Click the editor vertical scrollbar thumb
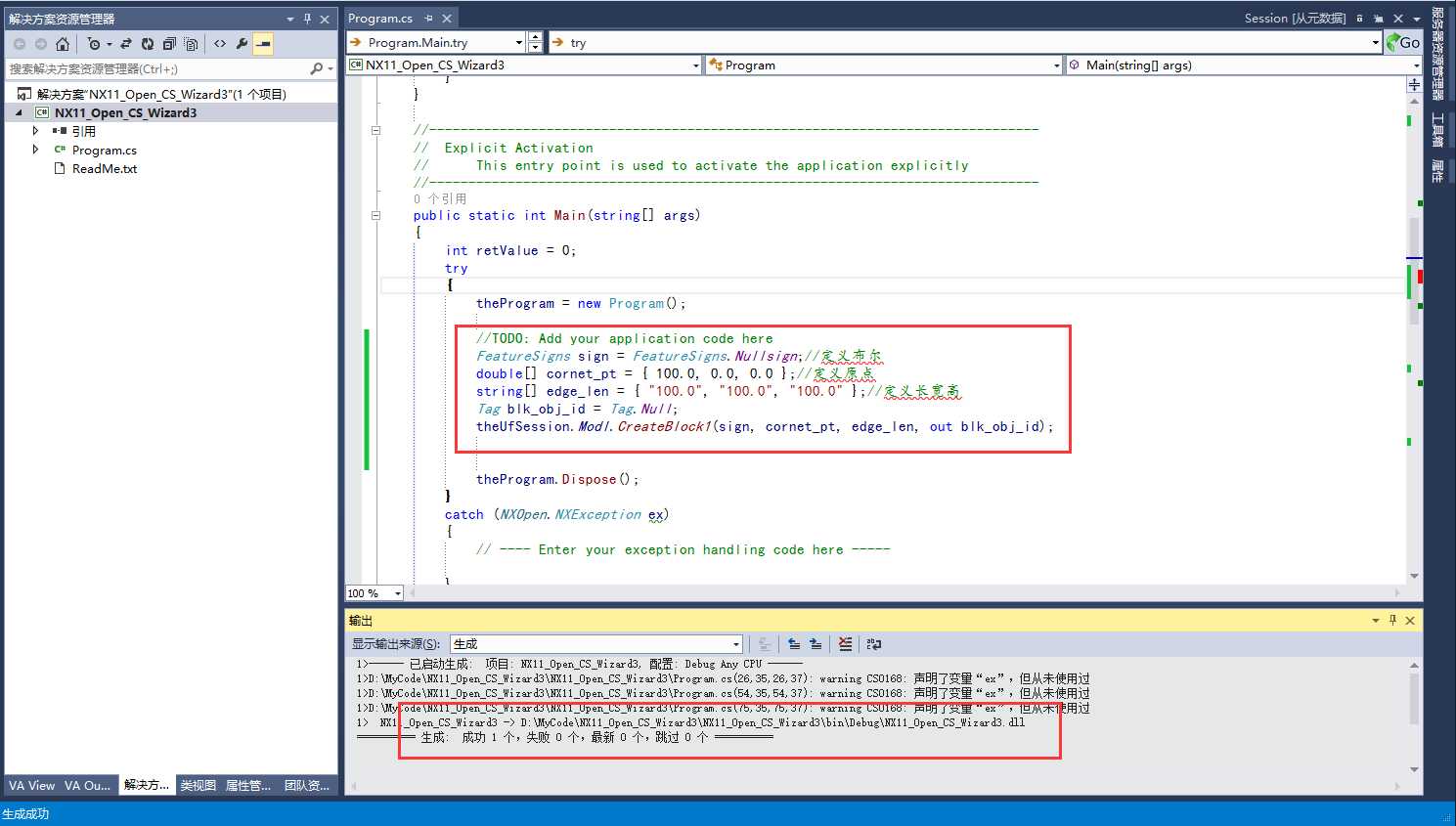The image size is (1456, 826). pos(1414,269)
